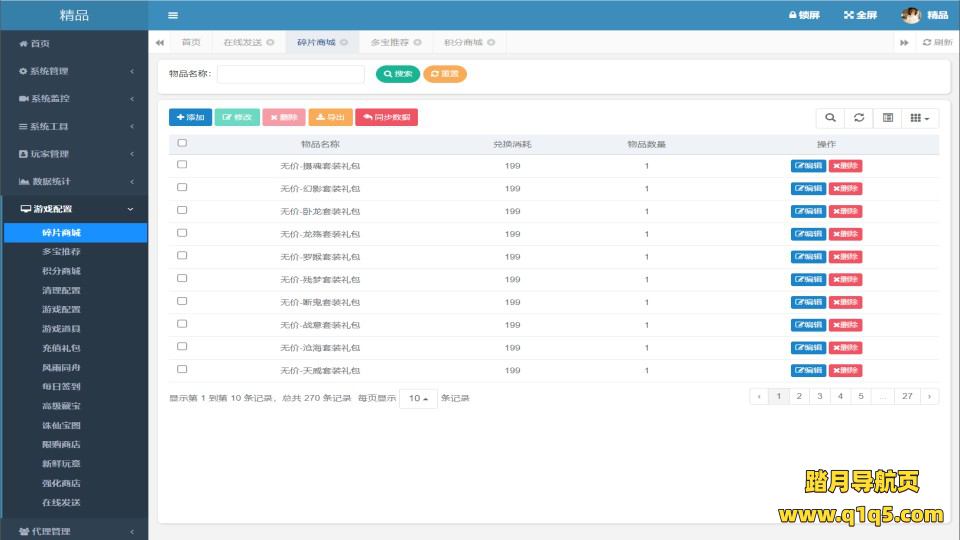This screenshot has width=960, height=540.
Task: Select the checkbox for 无价-卧龙套装礼包
Action: point(182,210)
